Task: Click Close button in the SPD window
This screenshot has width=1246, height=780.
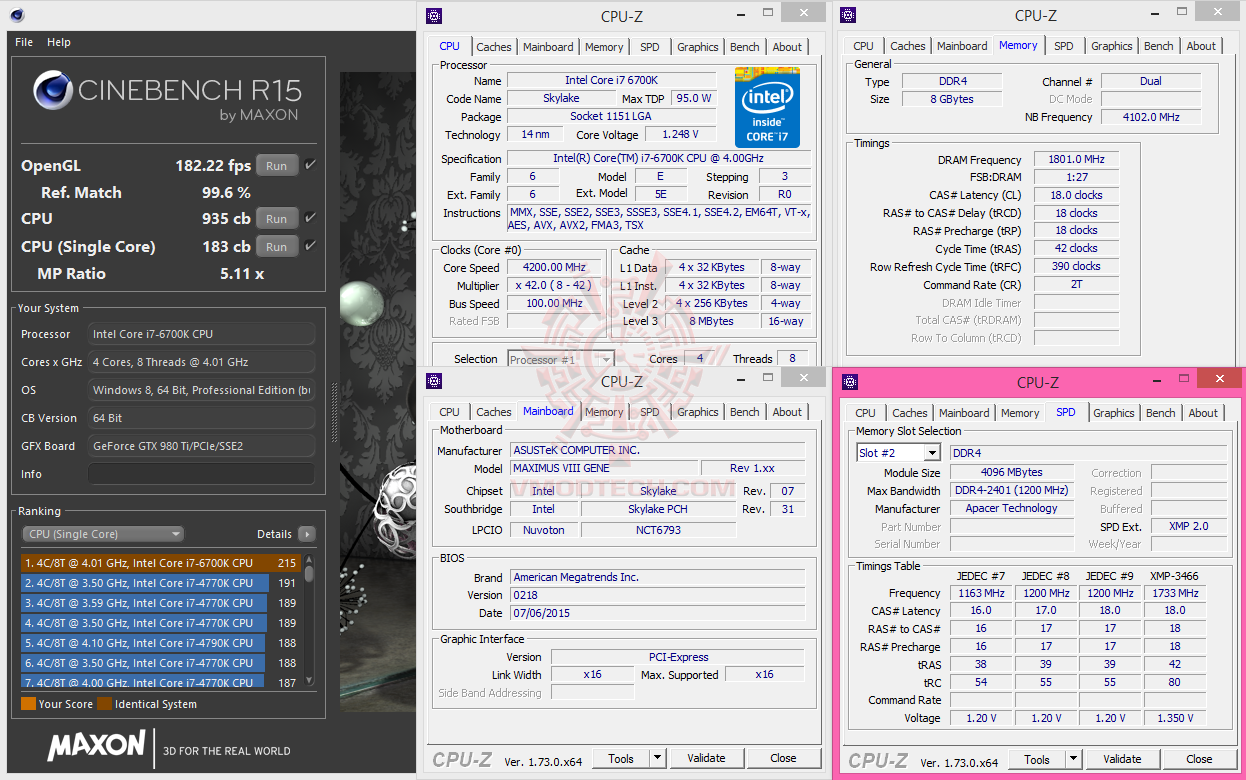Action: tap(1199, 759)
